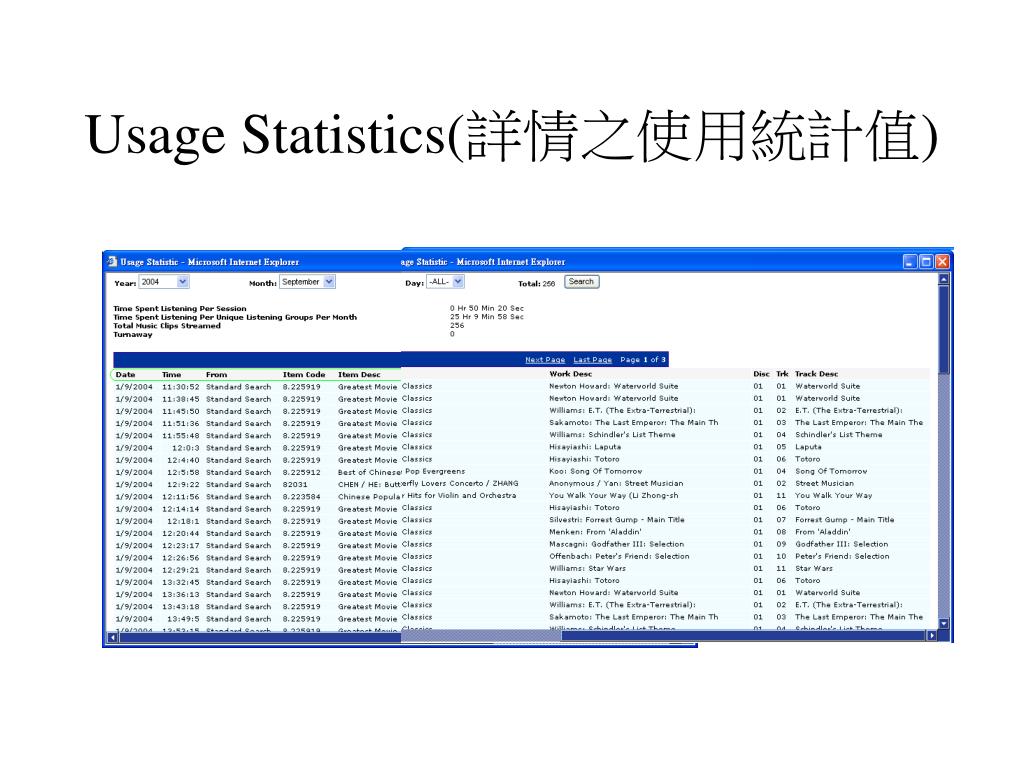Click the Internet Explorer page icon in title bar

[112, 261]
